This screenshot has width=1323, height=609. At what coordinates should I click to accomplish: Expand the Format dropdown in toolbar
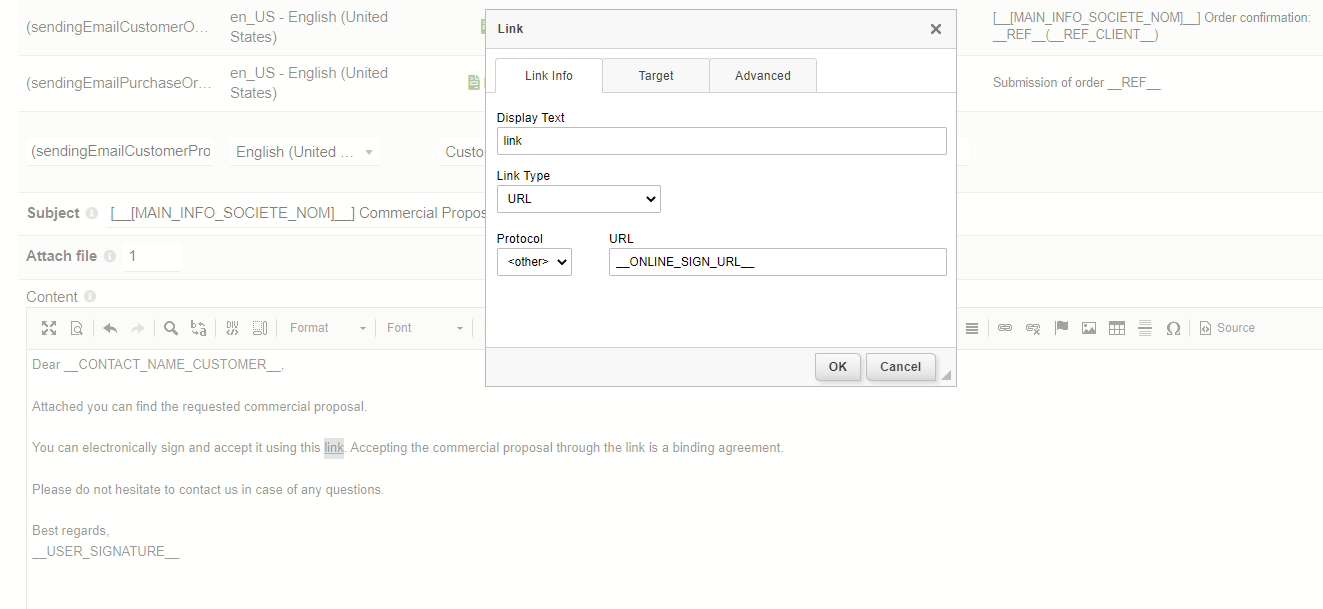[327, 328]
